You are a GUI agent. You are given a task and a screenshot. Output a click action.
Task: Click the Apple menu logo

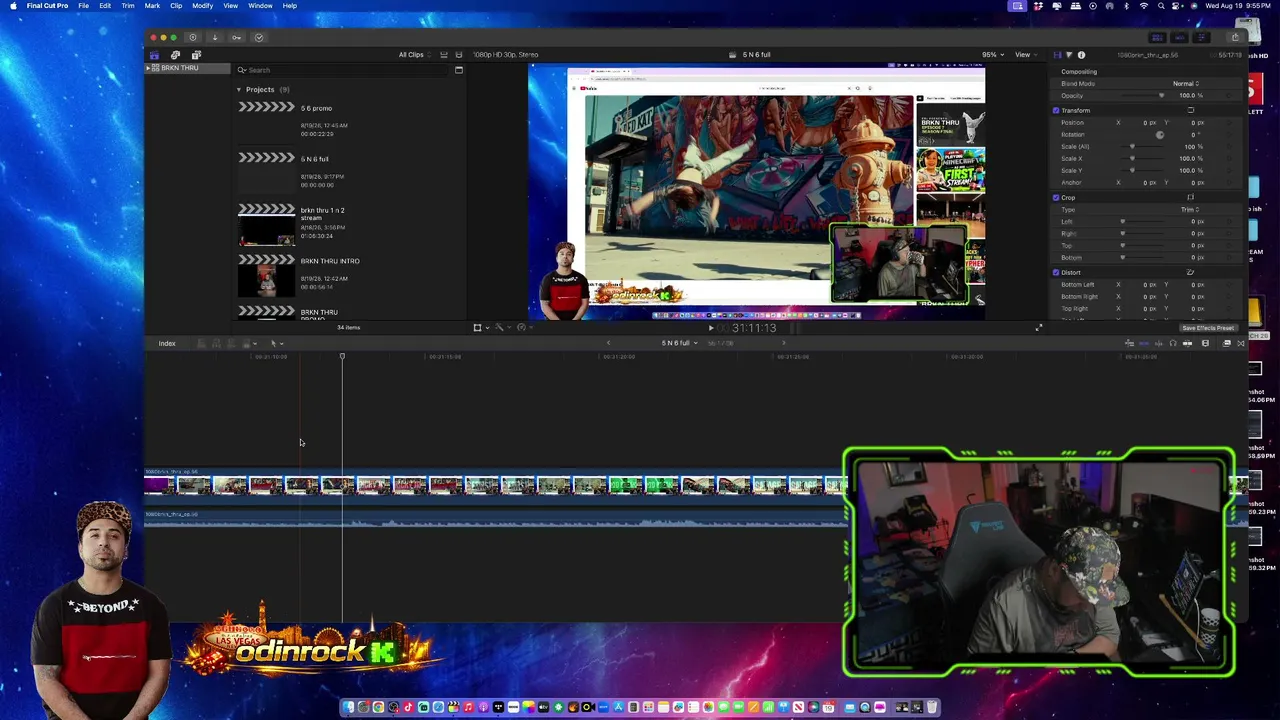pyautogui.click(x=12, y=6)
